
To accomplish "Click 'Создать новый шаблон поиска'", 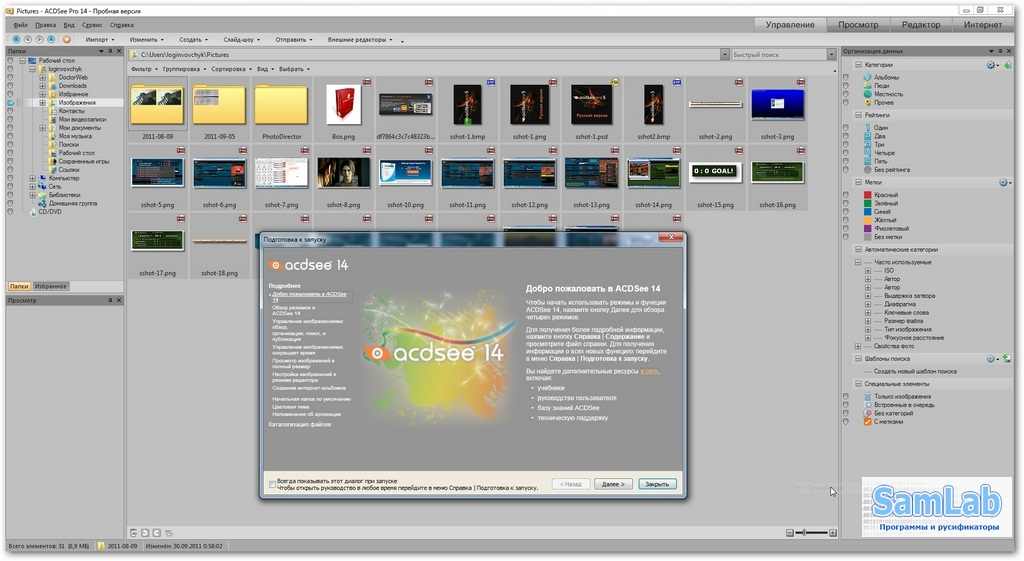I will click(915, 372).
